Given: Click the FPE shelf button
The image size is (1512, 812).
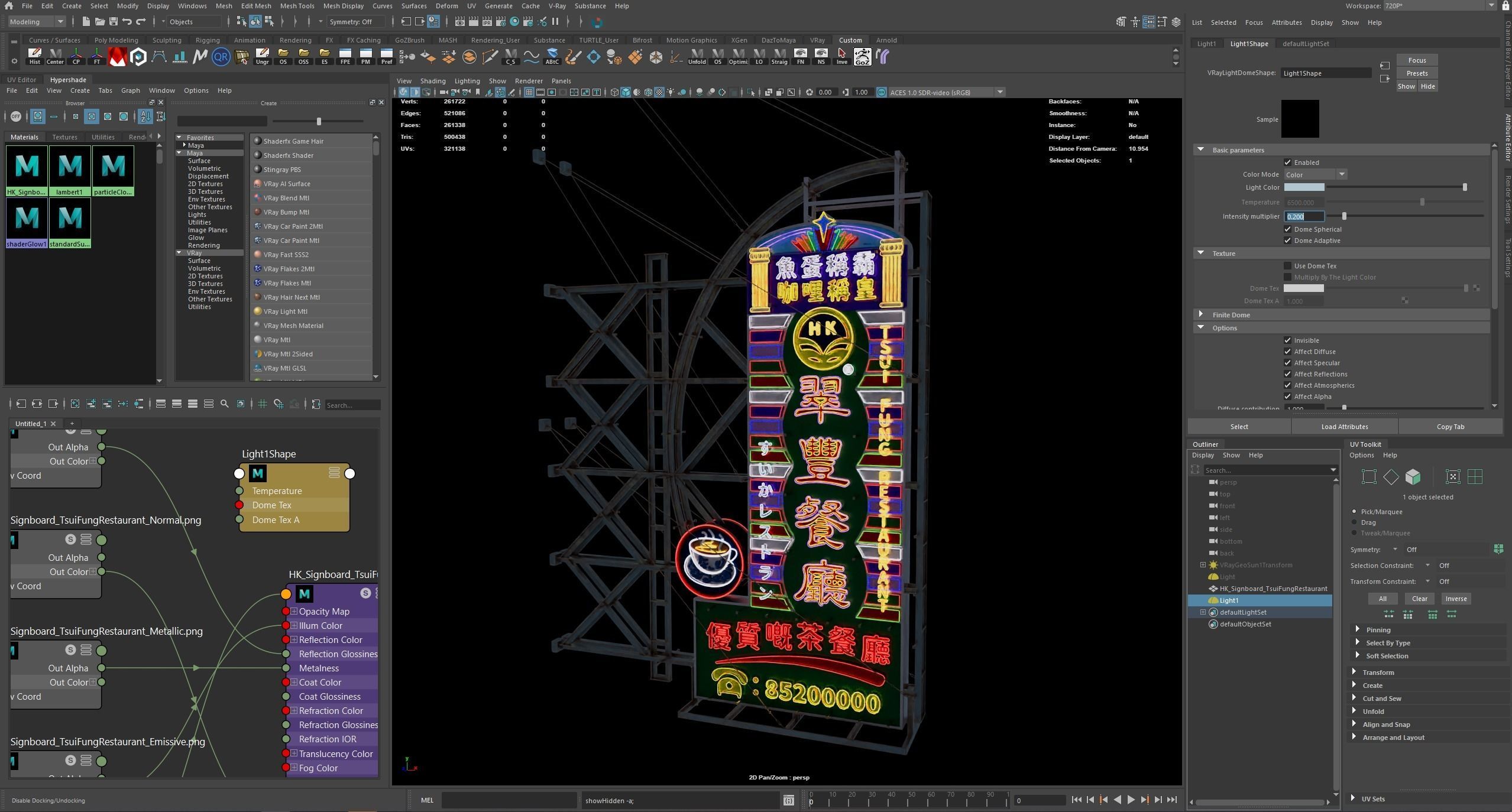Looking at the screenshot, I should [x=345, y=57].
